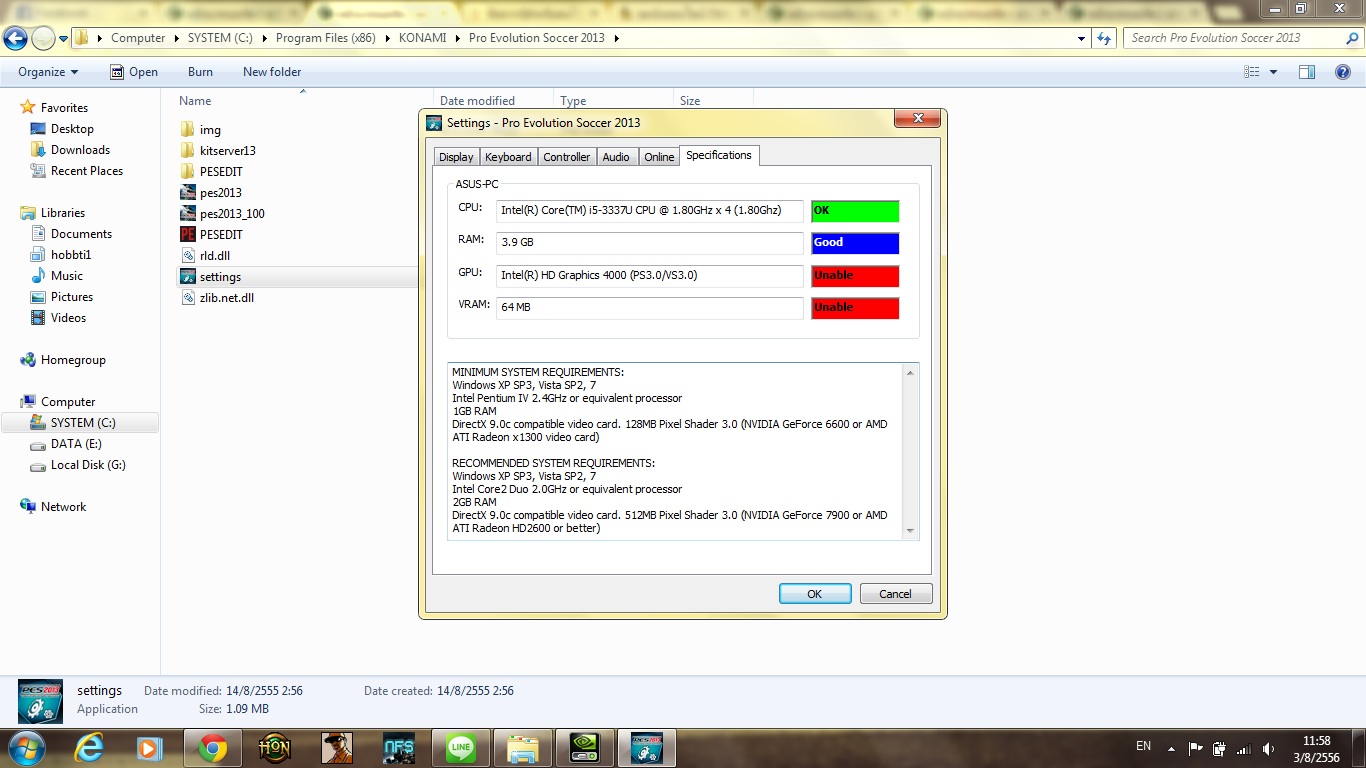Click the Explorer Forward arrow button
This screenshot has height=768, width=1366.
pos(43,38)
